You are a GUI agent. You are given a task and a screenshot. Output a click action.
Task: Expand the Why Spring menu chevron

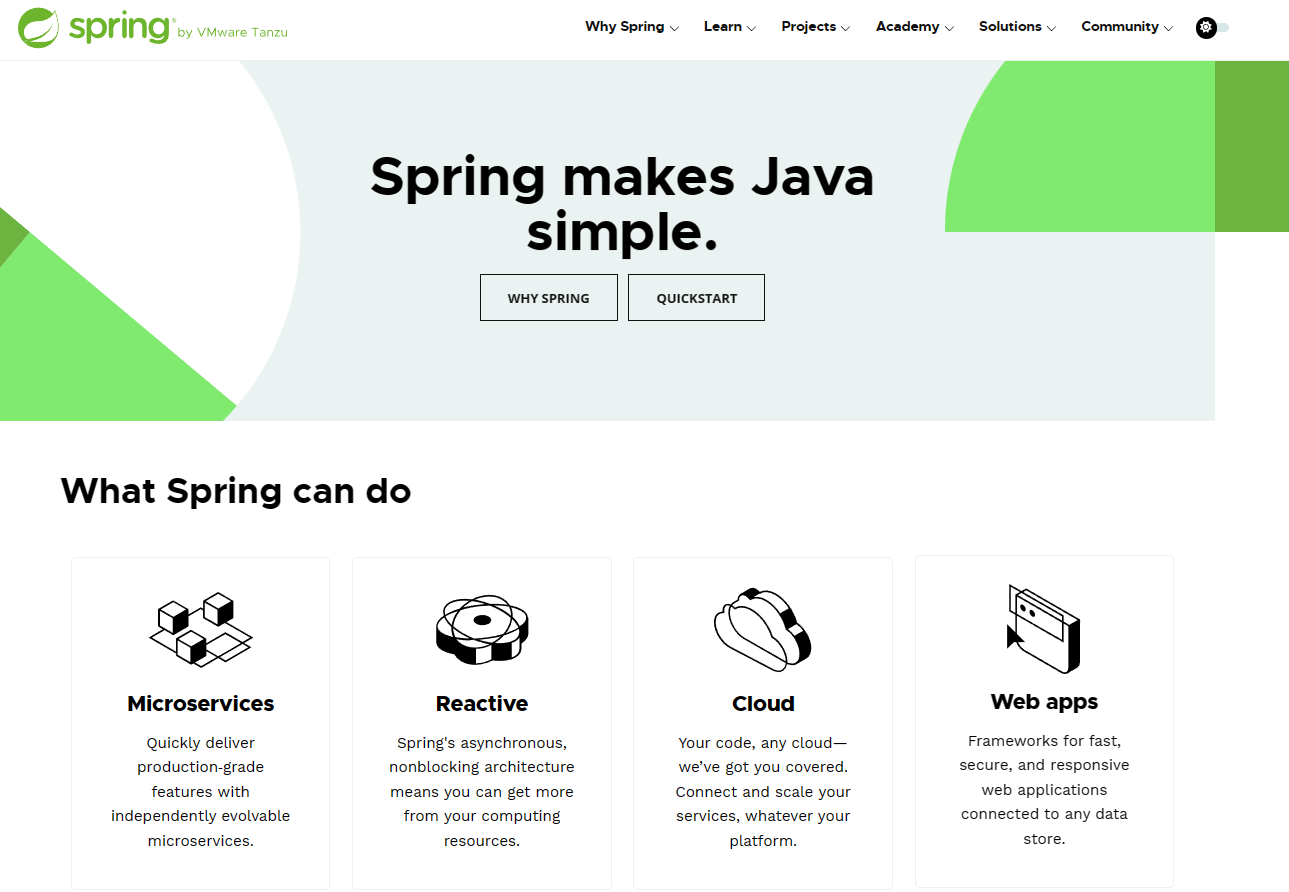pyautogui.click(x=674, y=28)
